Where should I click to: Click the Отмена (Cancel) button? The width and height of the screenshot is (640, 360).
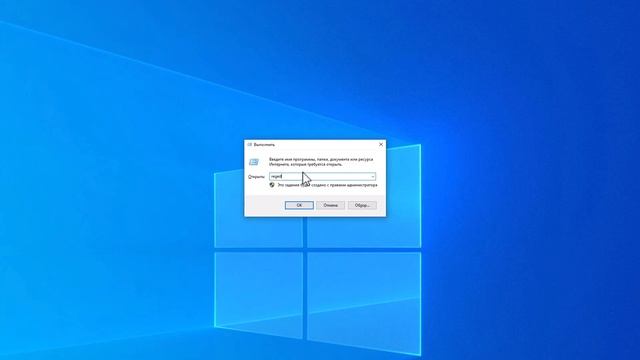[330, 205]
